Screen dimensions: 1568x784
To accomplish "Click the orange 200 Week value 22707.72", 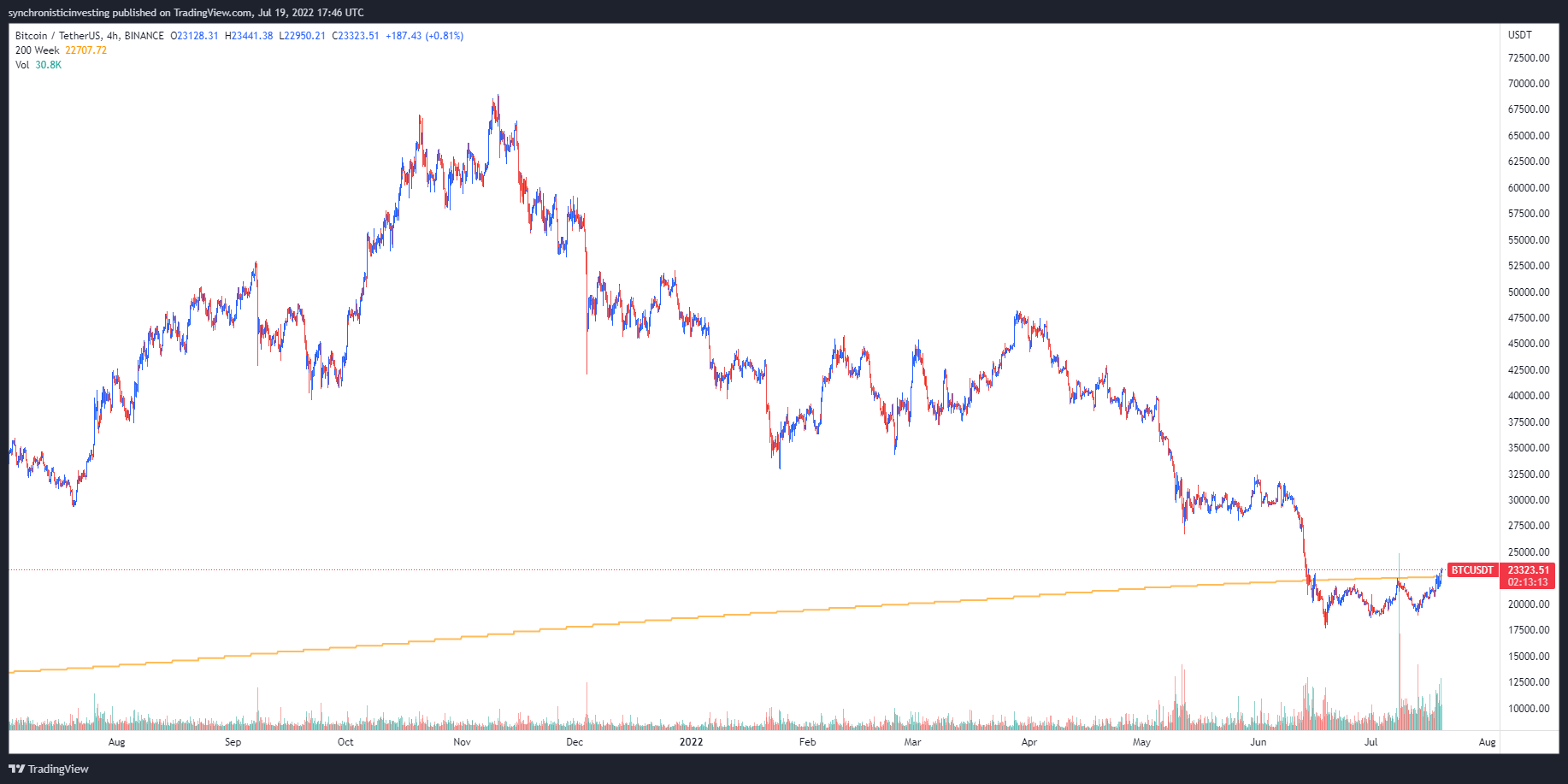I will [86, 50].
